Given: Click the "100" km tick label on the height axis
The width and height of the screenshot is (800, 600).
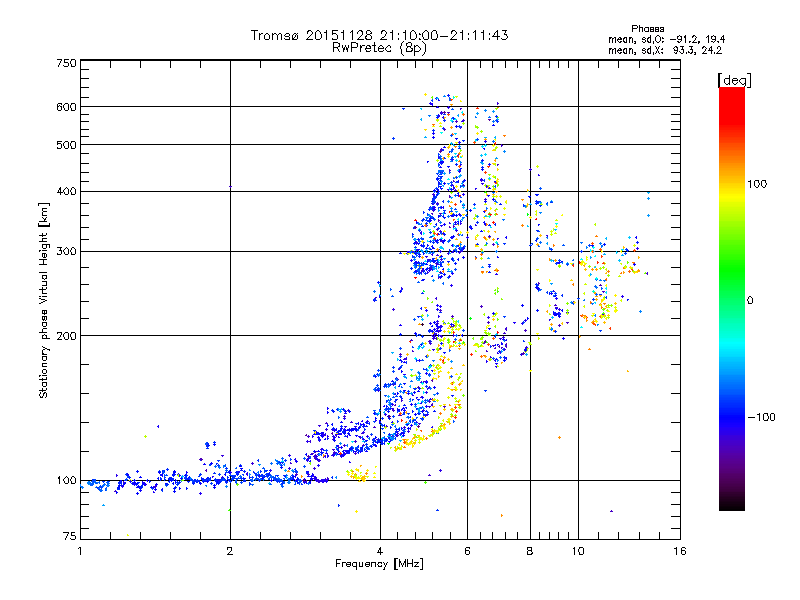Looking at the screenshot, I should coord(66,481).
